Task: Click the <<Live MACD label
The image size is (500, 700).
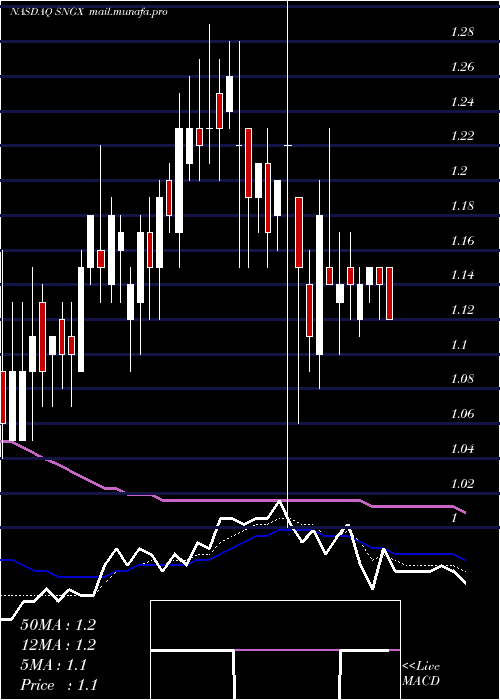Action: [421, 674]
